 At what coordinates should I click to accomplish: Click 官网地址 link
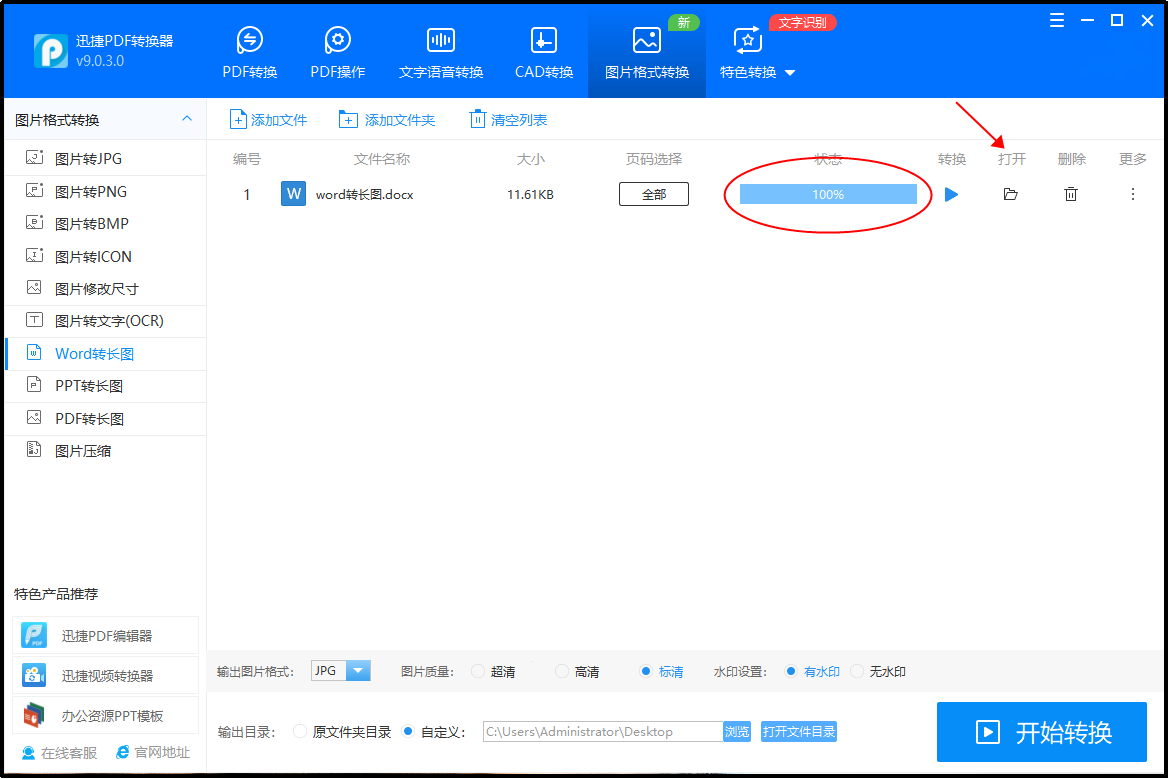pyautogui.click(x=153, y=753)
